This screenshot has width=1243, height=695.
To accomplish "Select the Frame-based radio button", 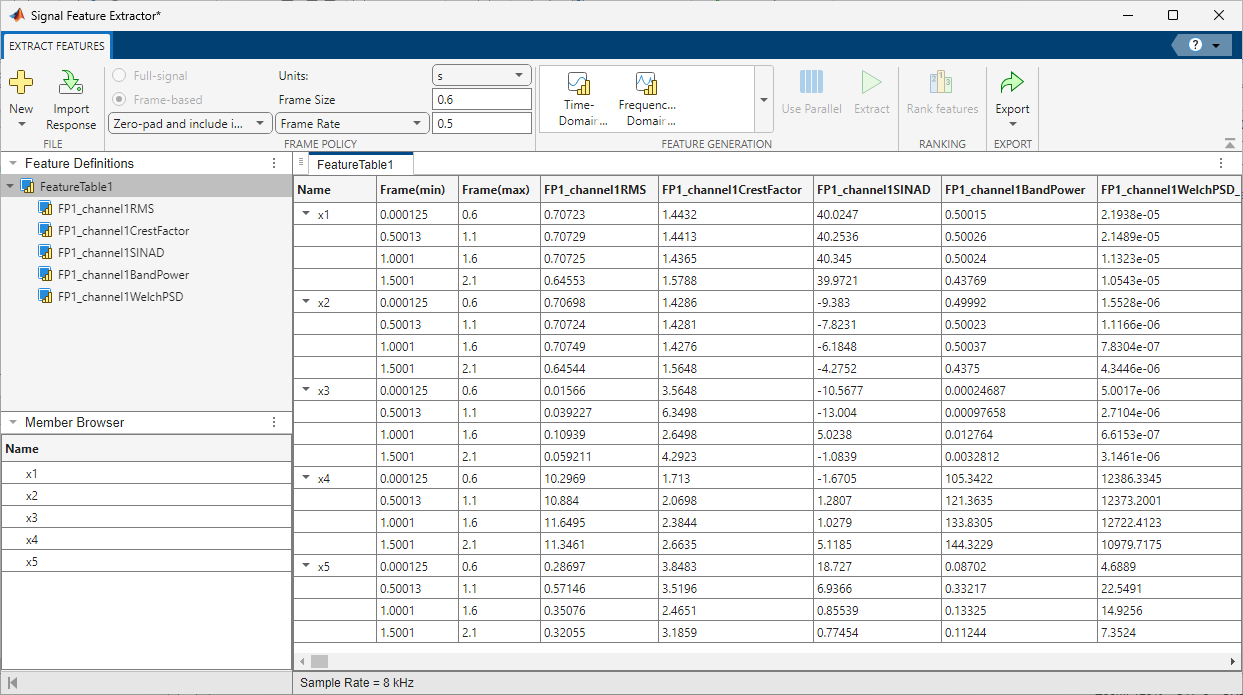I will pos(120,100).
